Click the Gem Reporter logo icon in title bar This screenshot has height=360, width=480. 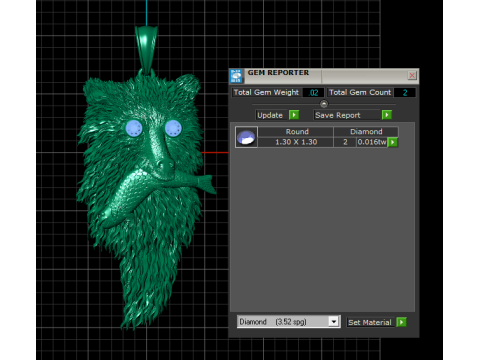click(236, 76)
